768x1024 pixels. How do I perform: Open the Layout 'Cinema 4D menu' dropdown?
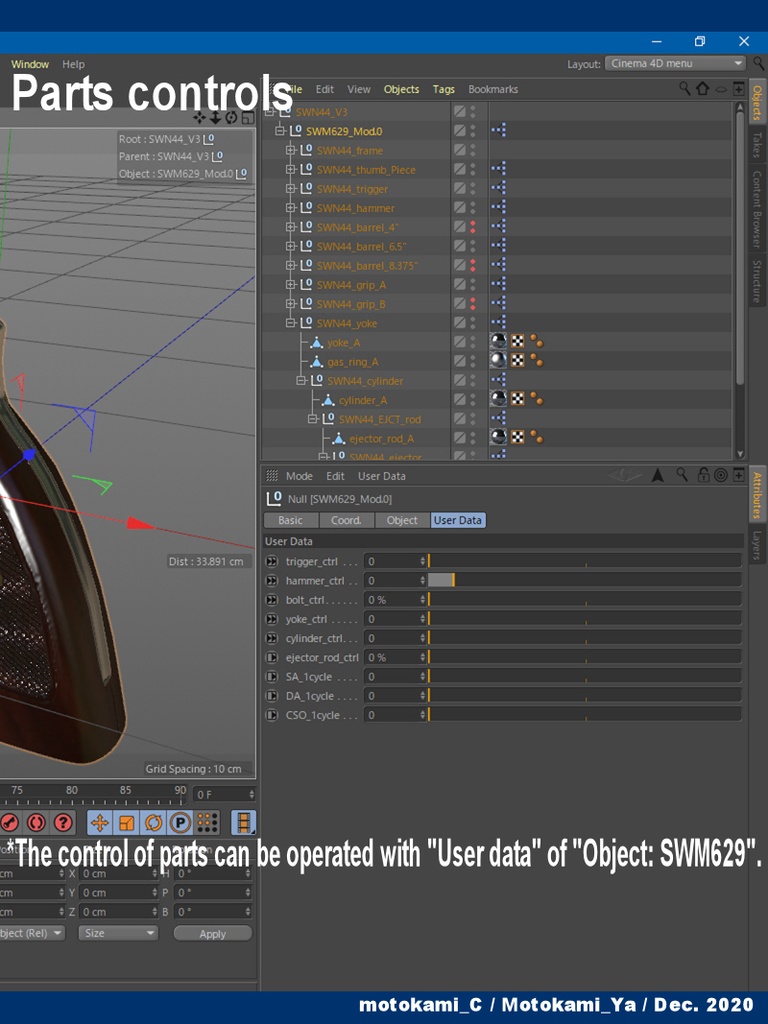click(x=675, y=63)
